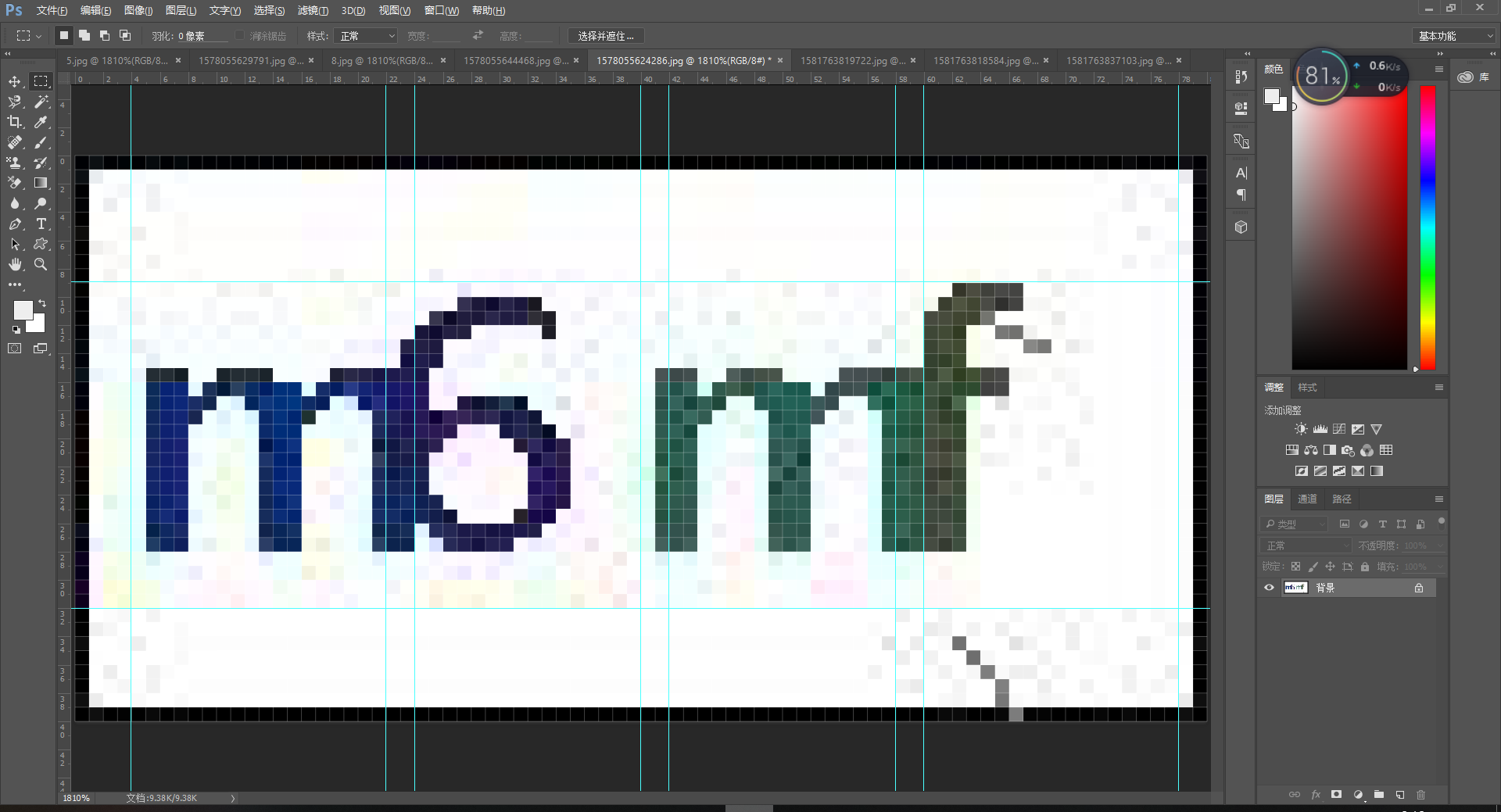Hide the 背景 layer with eye icon
Viewport: 1501px width, 812px height.
pyautogui.click(x=1269, y=588)
